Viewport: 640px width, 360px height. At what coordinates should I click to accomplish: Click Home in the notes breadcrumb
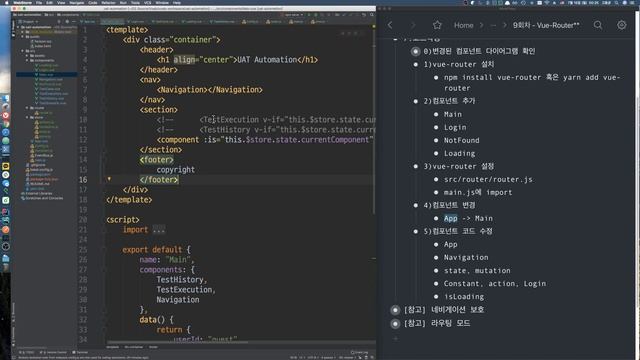click(x=464, y=25)
